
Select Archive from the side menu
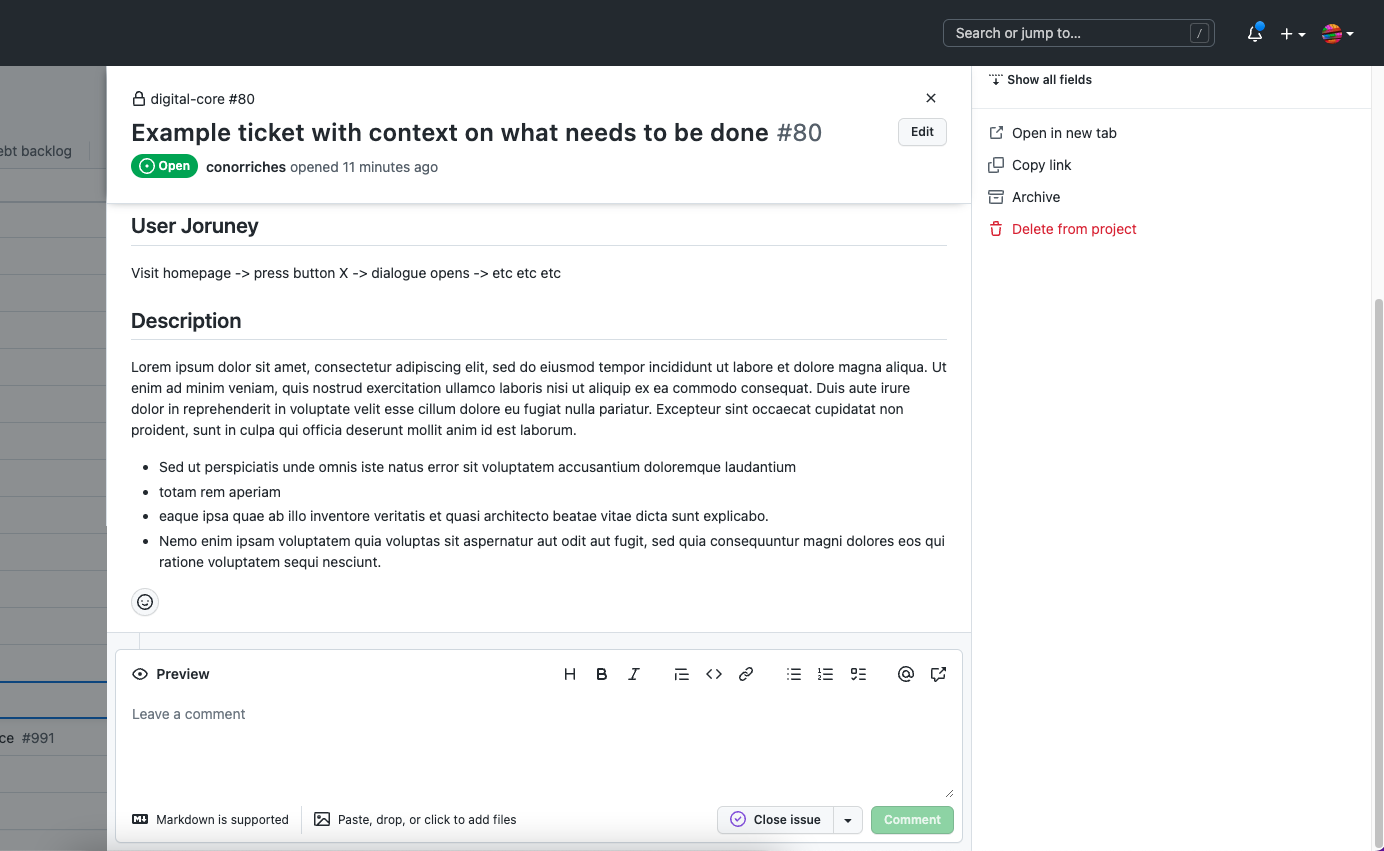(x=1035, y=197)
